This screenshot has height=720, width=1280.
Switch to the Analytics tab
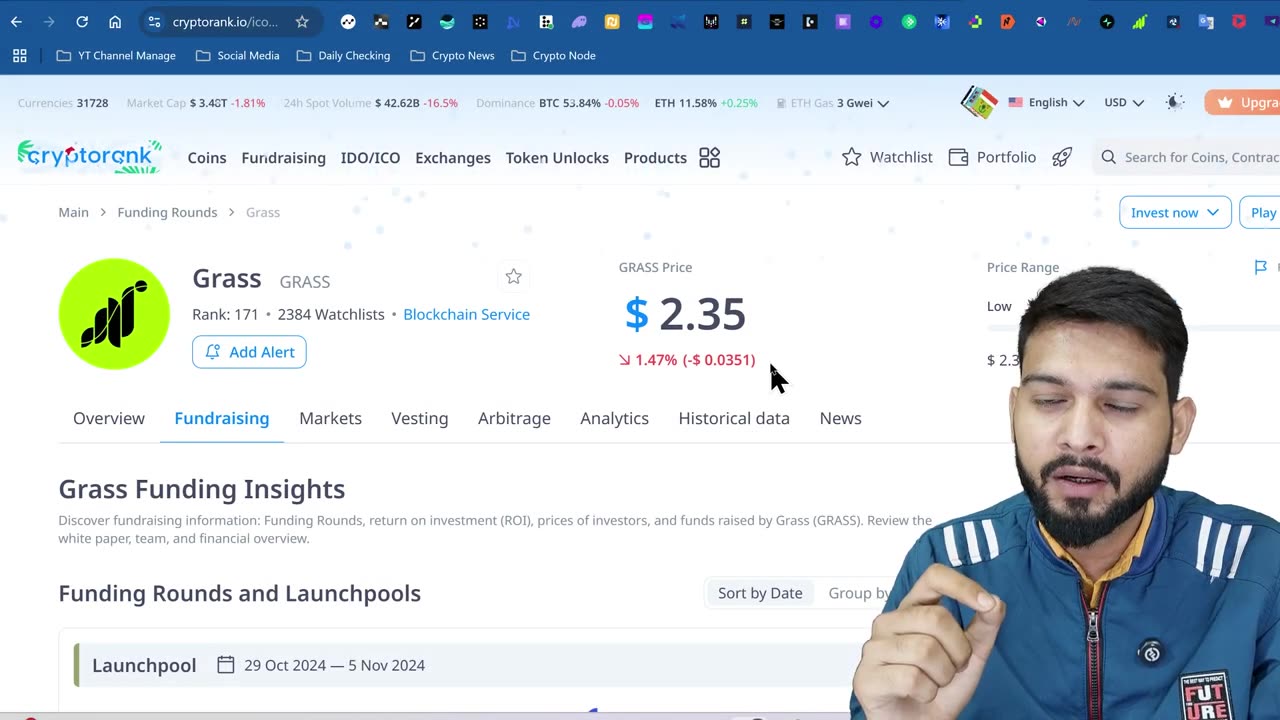[614, 418]
